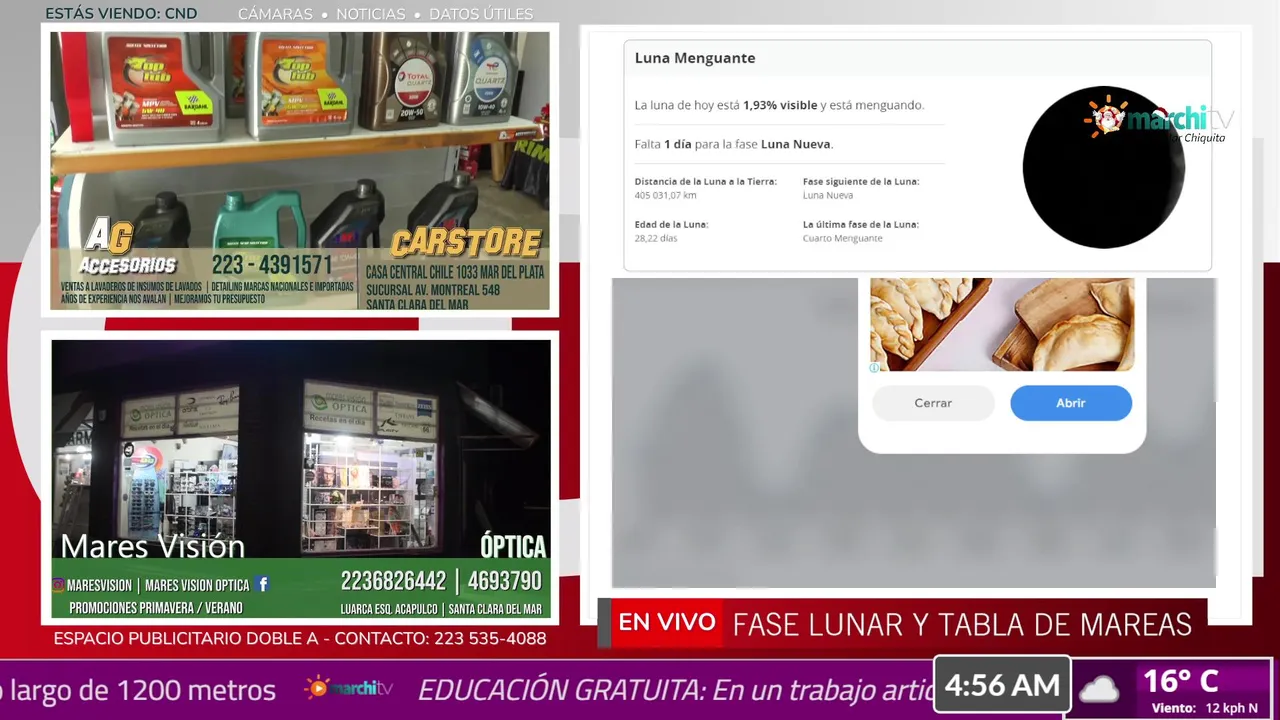1280x720 pixels.
Task: Click the 4:56 AM clock display
Action: pos(1002,686)
